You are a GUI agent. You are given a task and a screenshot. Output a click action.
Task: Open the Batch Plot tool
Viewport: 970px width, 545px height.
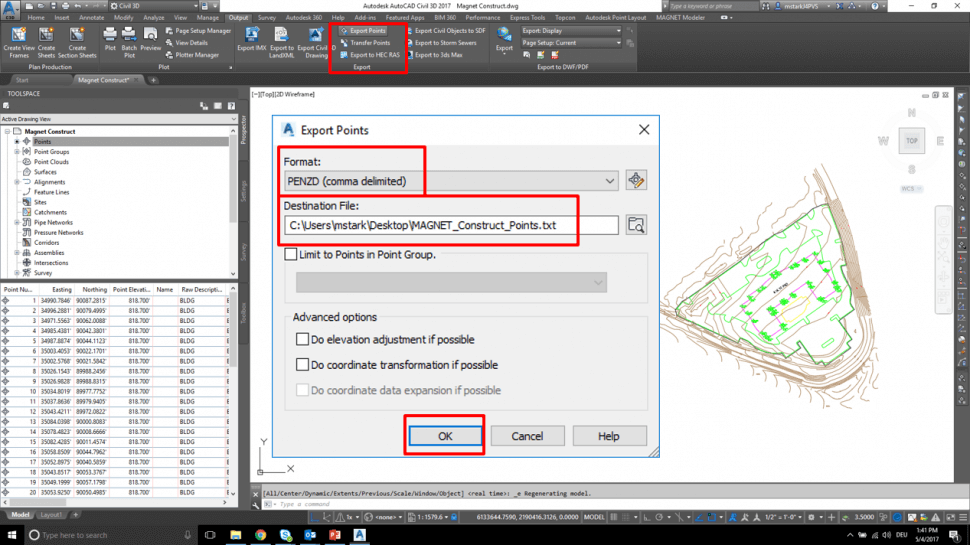129,43
